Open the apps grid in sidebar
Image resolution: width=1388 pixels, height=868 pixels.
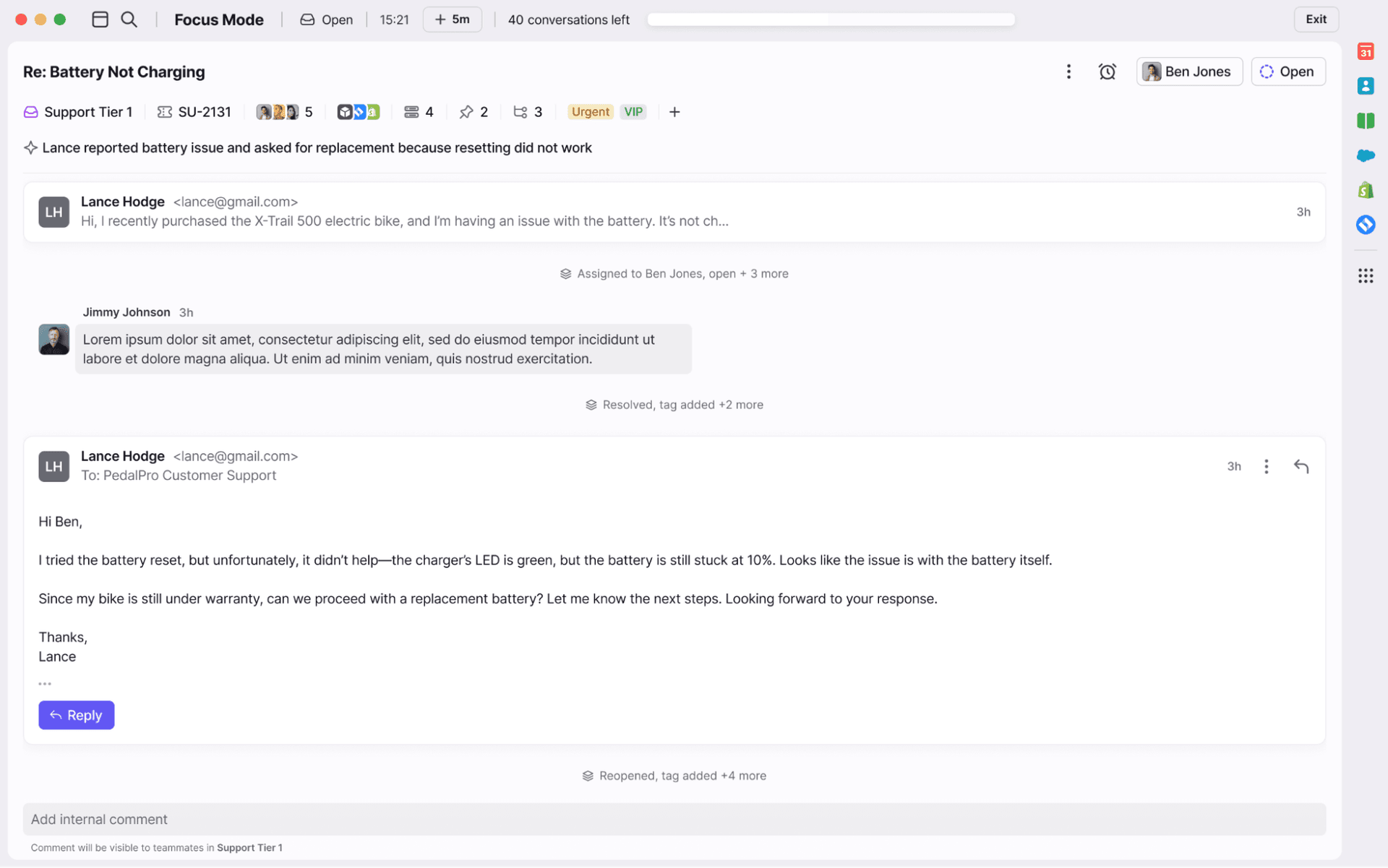1365,275
